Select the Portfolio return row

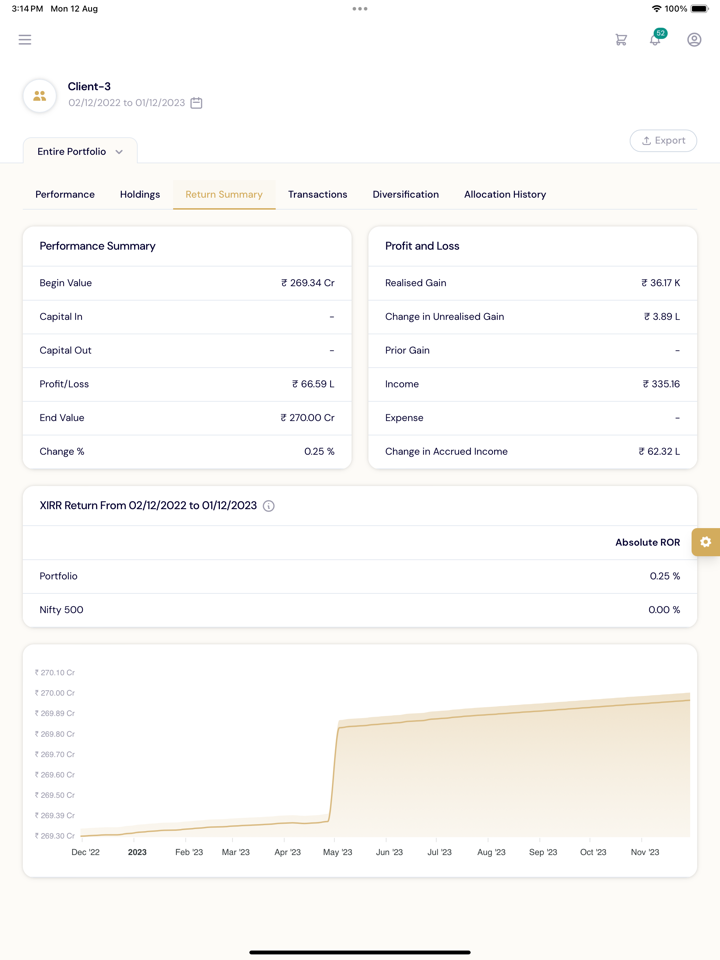pyautogui.click(x=360, y=576)
